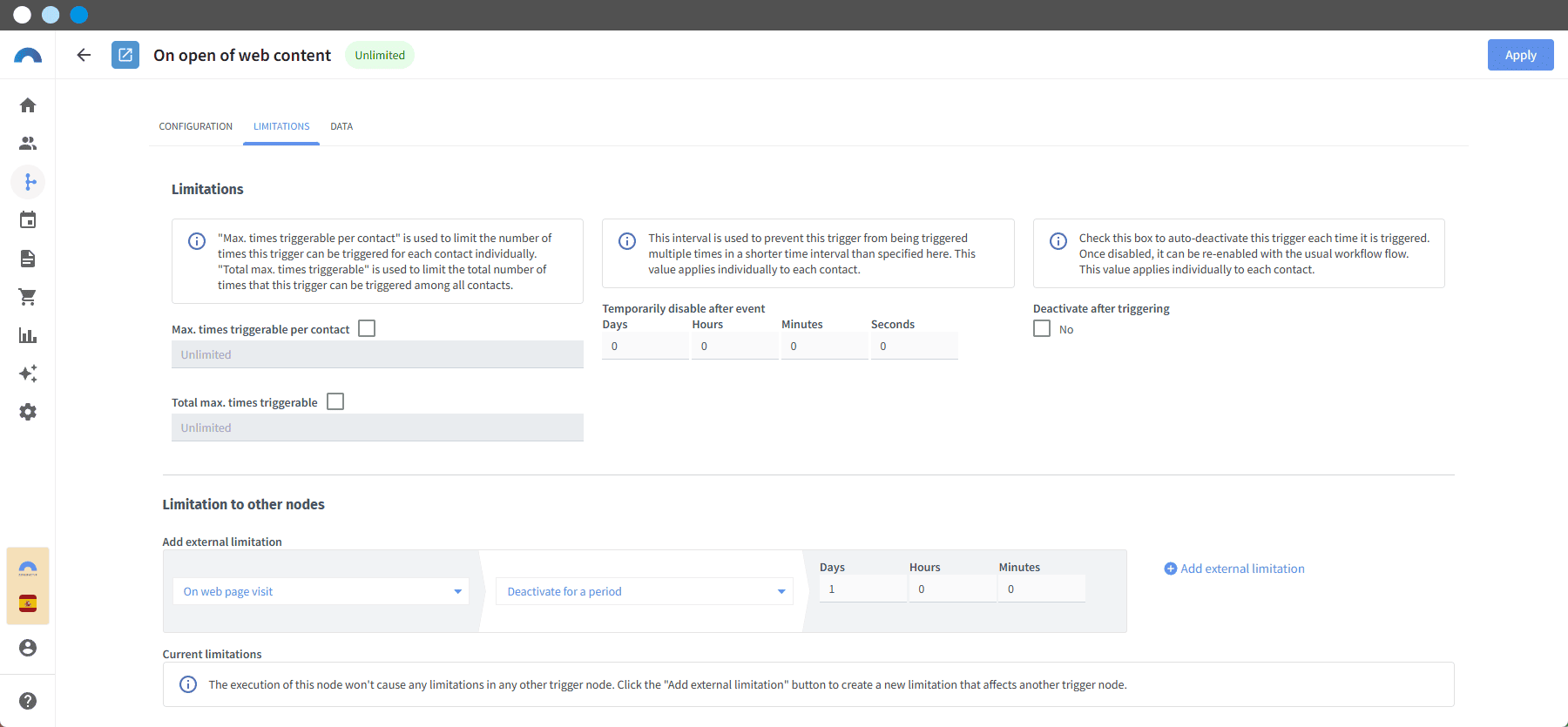This screenshot has height=727, width=1568.
Task: Click the Spanish flag language icon
Action: click(x=28, y=603)
